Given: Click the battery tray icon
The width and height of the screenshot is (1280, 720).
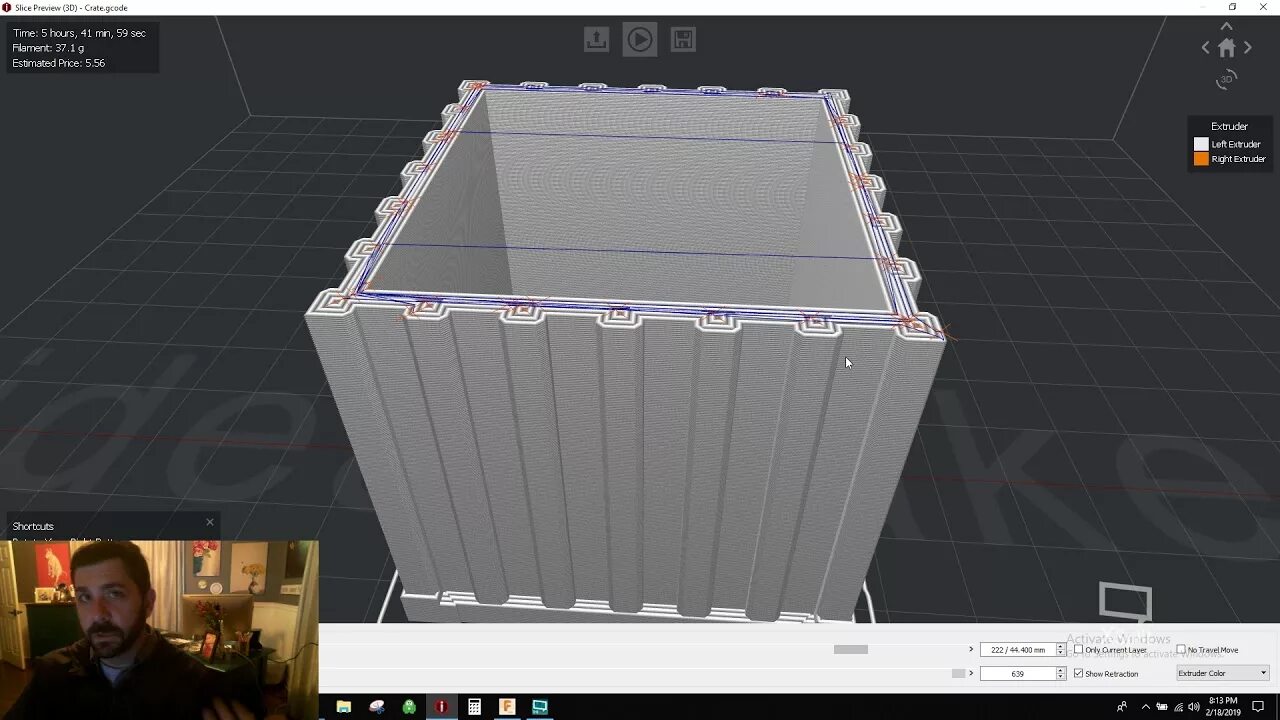Looking at the screenshot, I should tap(1162, 707).
